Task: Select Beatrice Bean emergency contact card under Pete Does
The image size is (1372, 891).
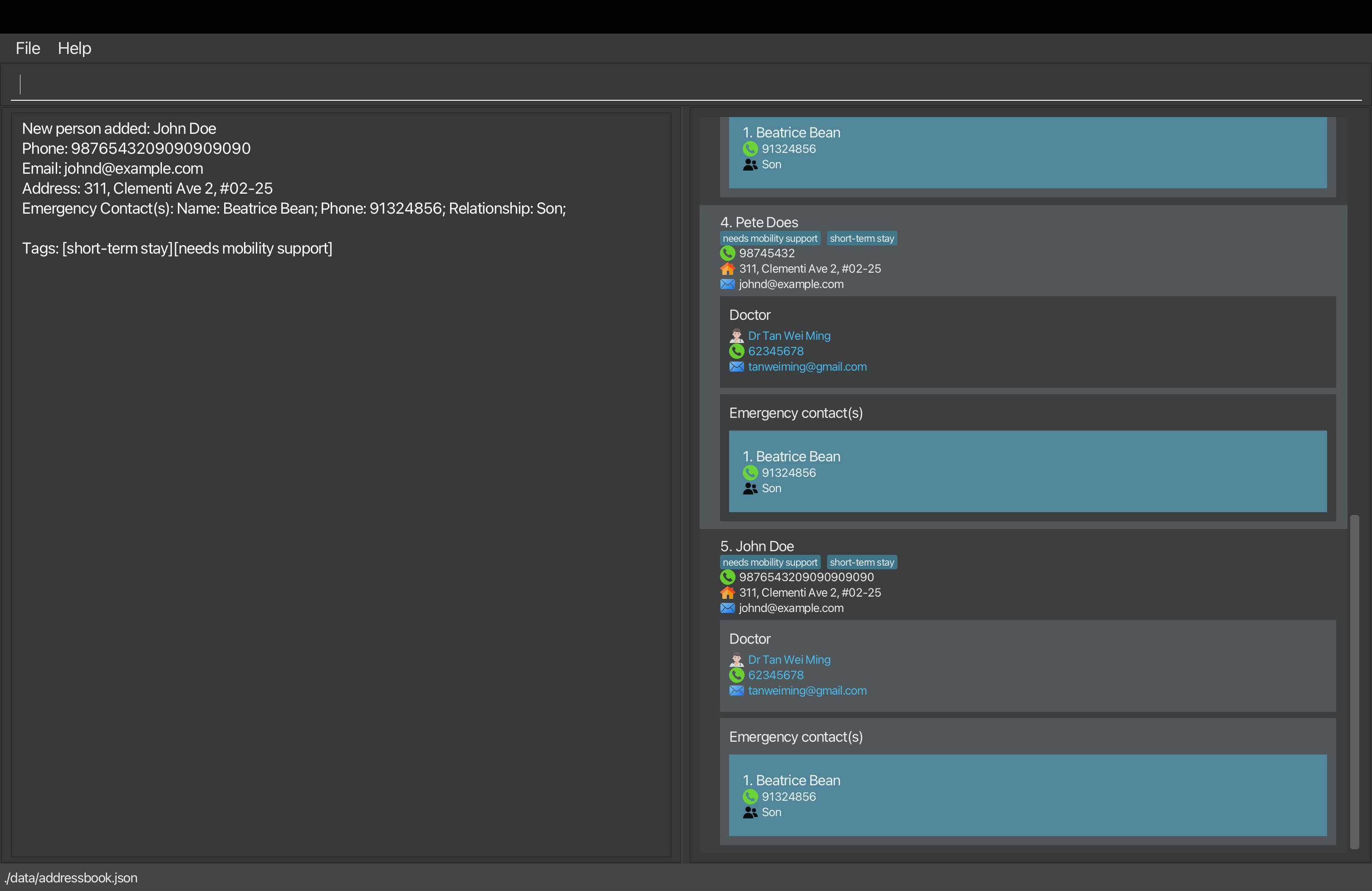Action: click(1027, 471)
